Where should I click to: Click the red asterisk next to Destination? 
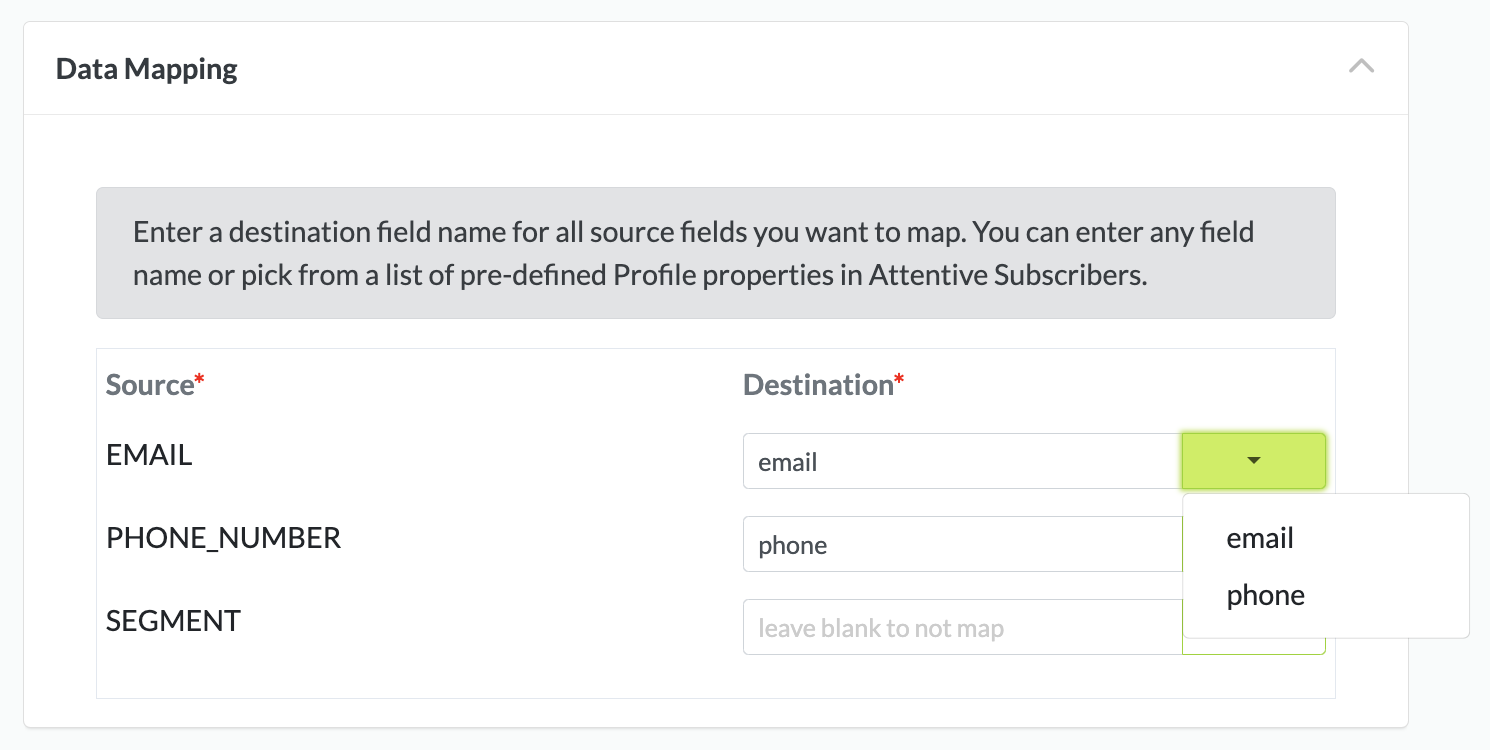click(899, 380)
